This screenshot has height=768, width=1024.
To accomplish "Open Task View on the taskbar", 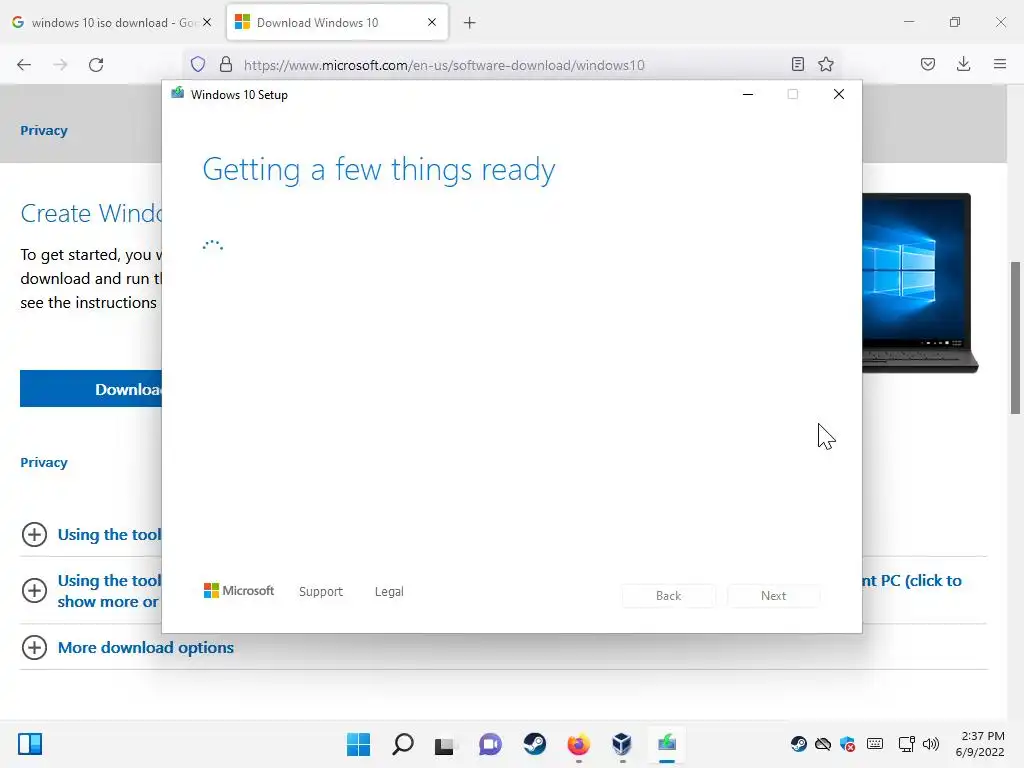I will tap(445, 744).
